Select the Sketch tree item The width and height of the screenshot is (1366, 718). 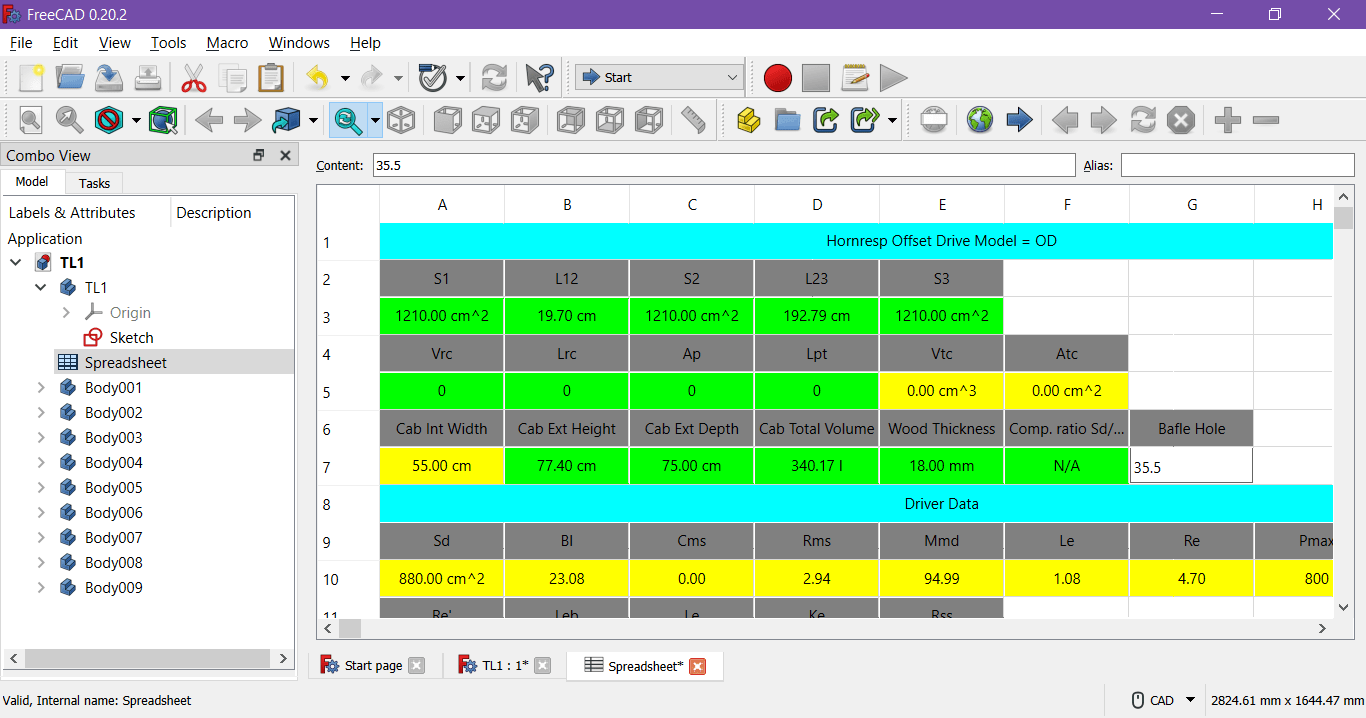click(x=130, y=337)
